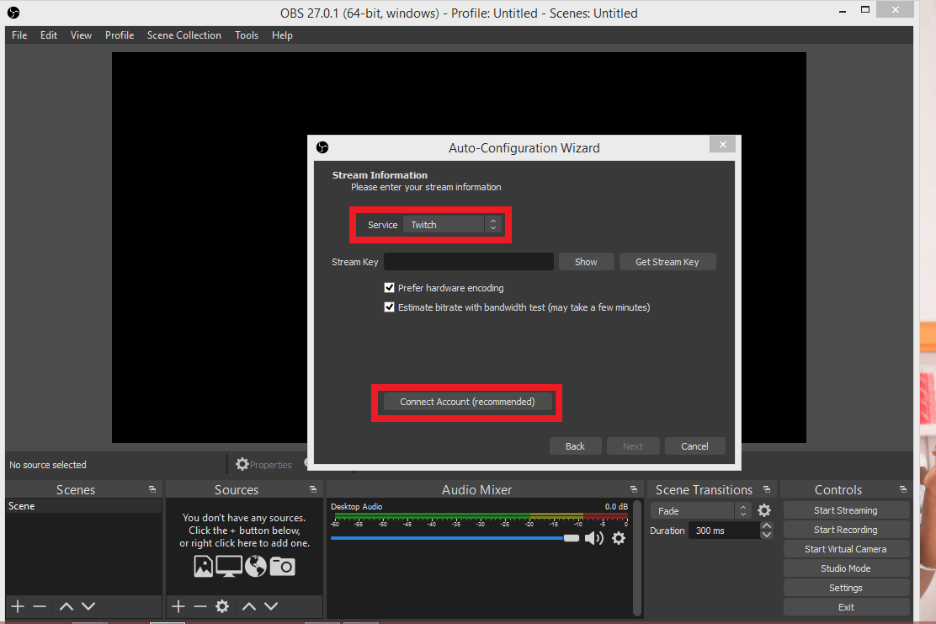Screen dimensions: 936x624
Task: Add a new scene with plus icon
Action: point(18,607)
